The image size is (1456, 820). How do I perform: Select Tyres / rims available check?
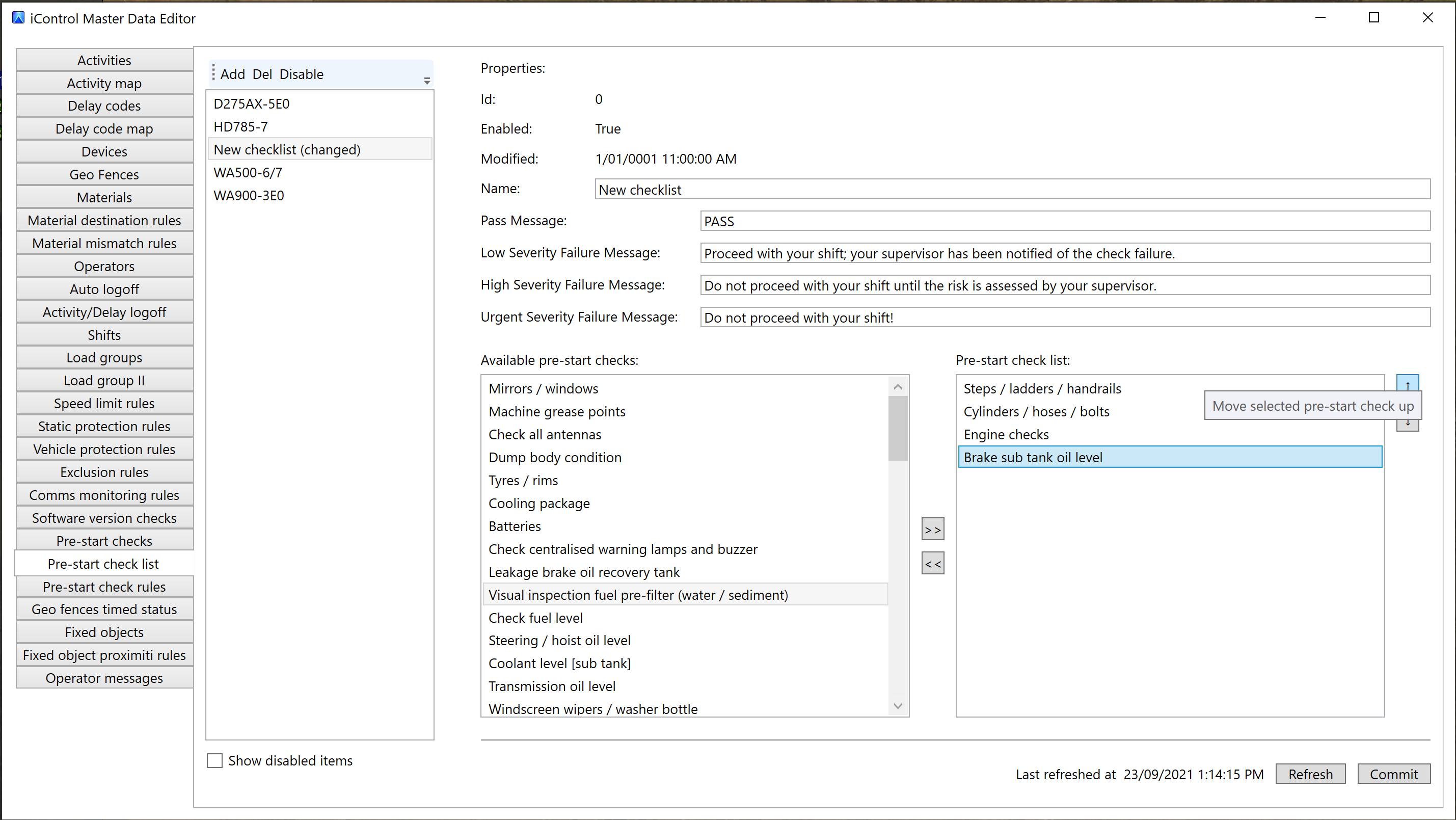(686, 480)
